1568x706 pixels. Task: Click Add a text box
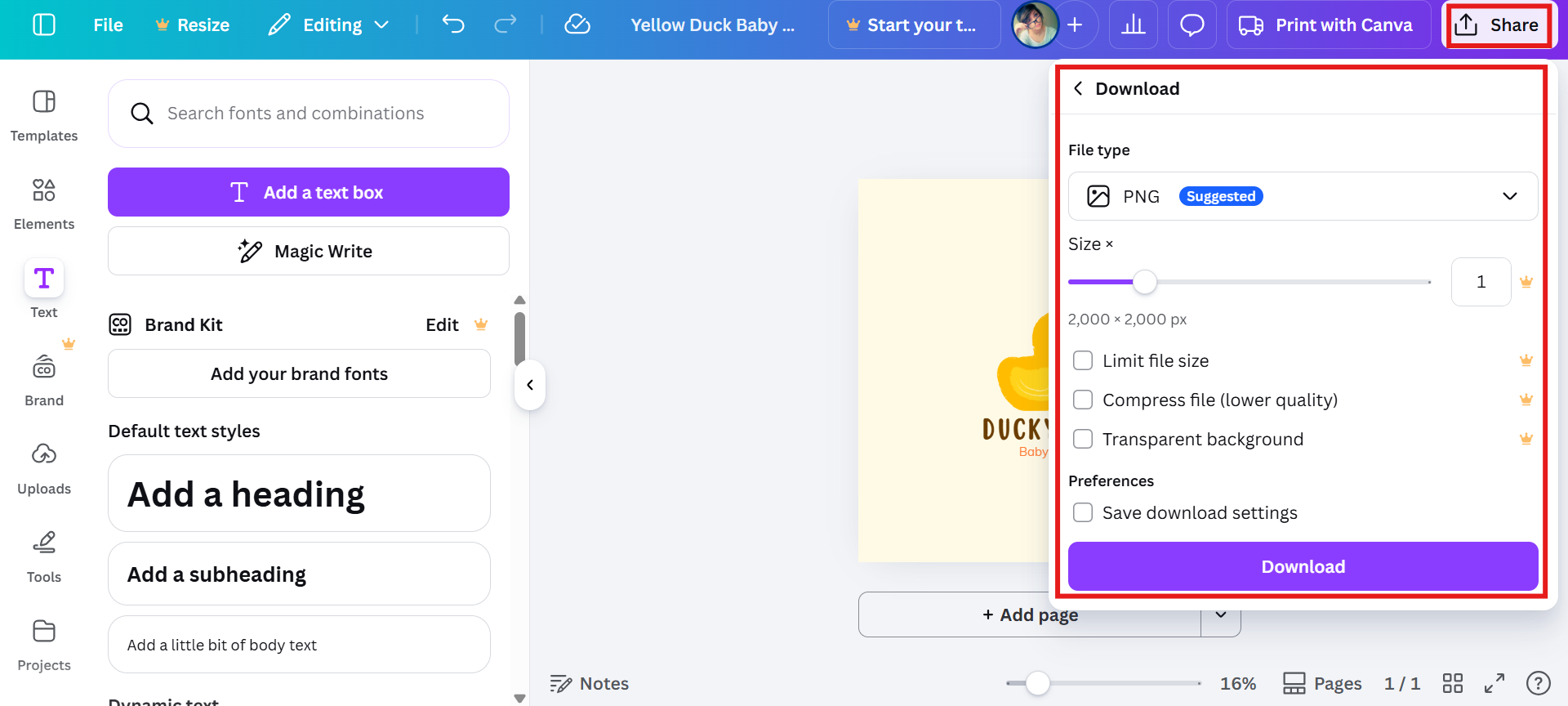(x=309, y=192)
